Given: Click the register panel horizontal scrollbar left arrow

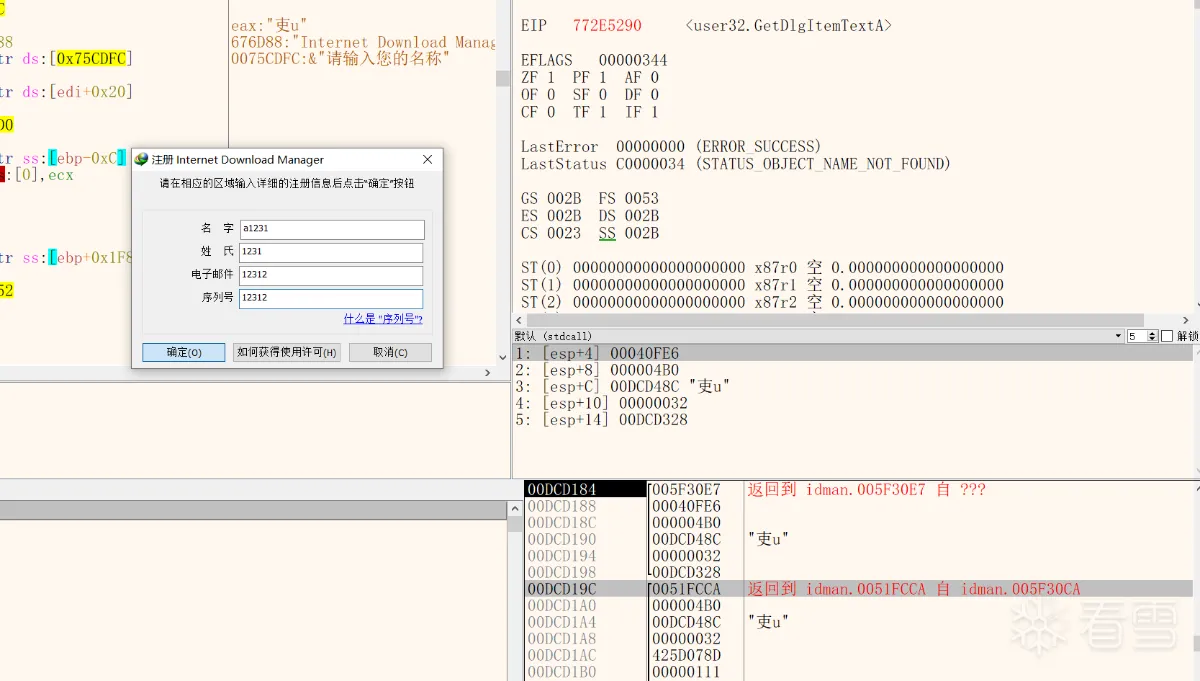Looking at the screenshot, I should click(x=519, y=320).
